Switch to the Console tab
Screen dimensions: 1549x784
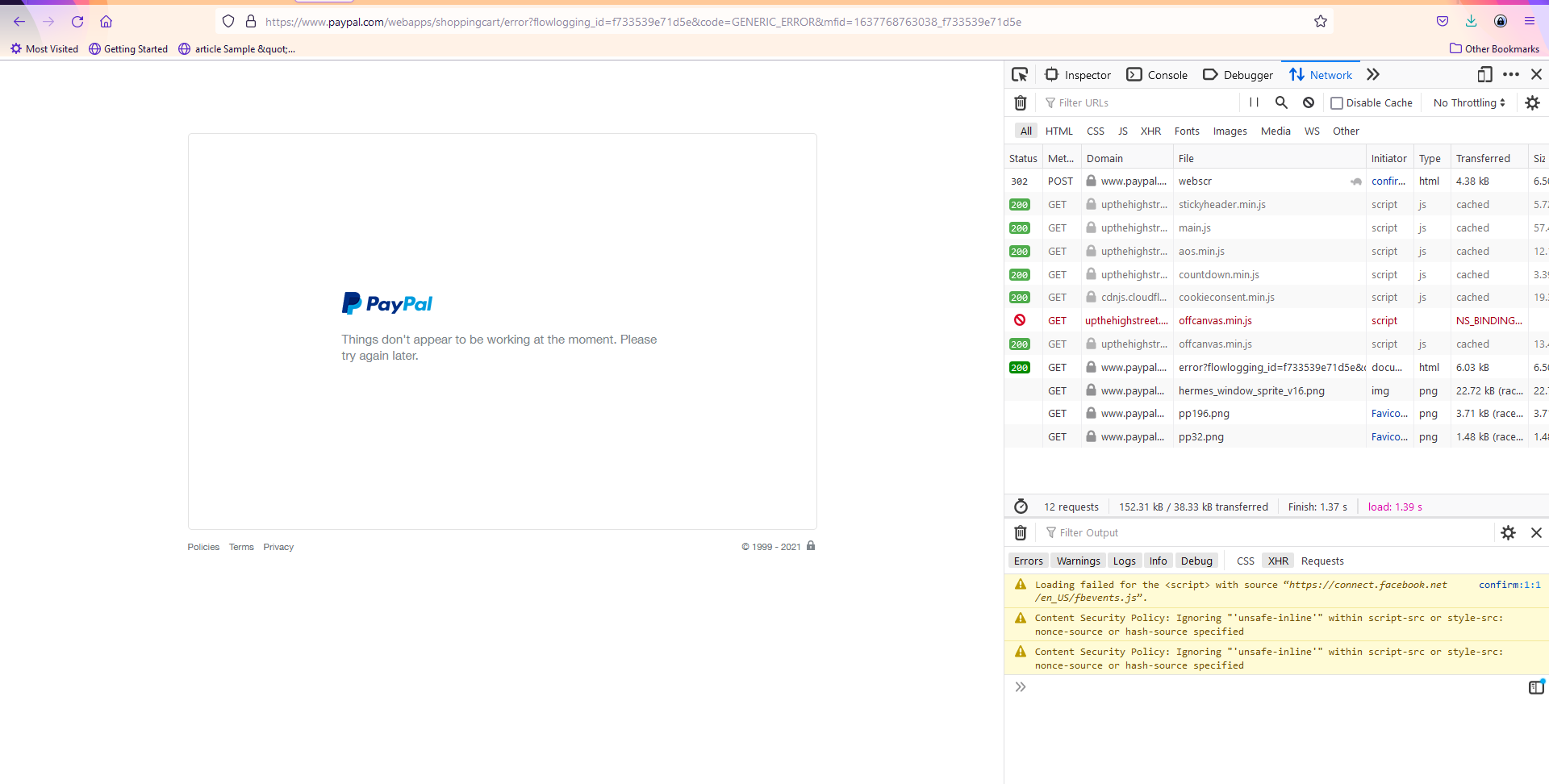[1157, 75]
